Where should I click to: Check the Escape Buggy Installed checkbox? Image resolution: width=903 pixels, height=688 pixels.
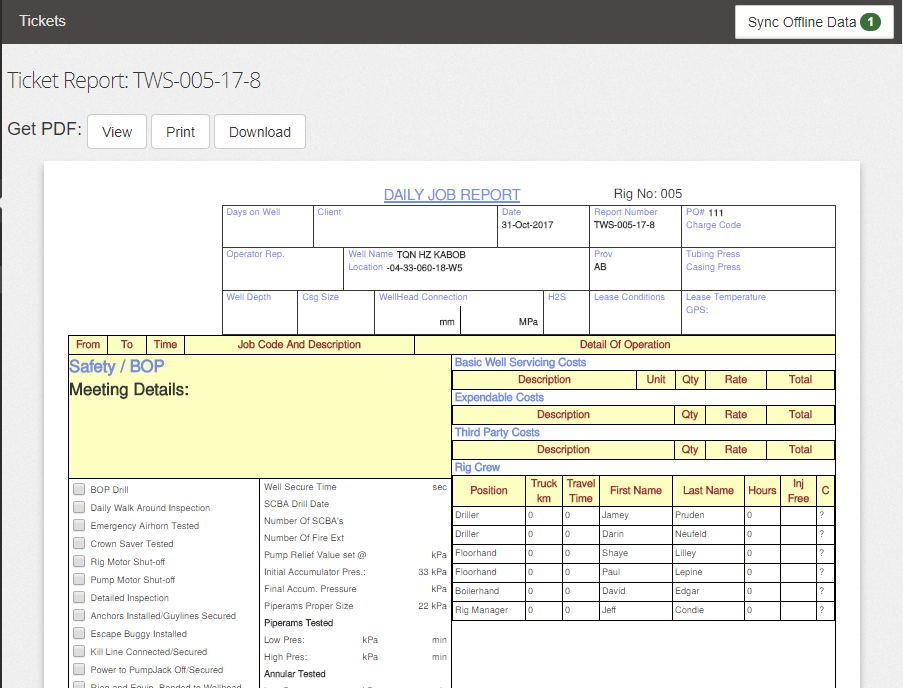pyautogui.click(x=79, y=633)
